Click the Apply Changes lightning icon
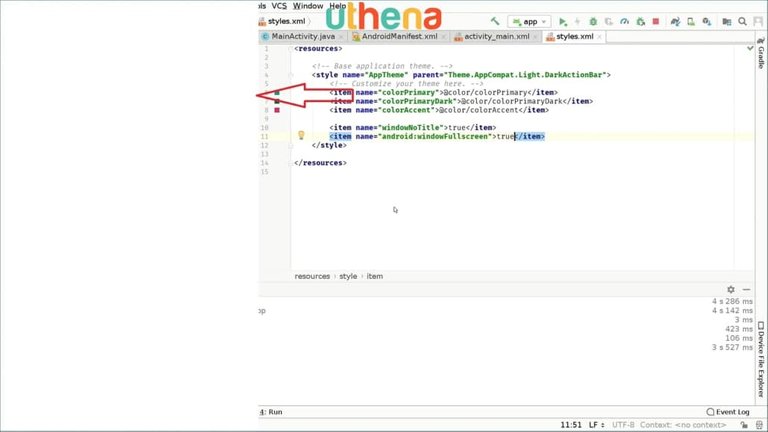 pyautogui.click(x=577, y=22)
